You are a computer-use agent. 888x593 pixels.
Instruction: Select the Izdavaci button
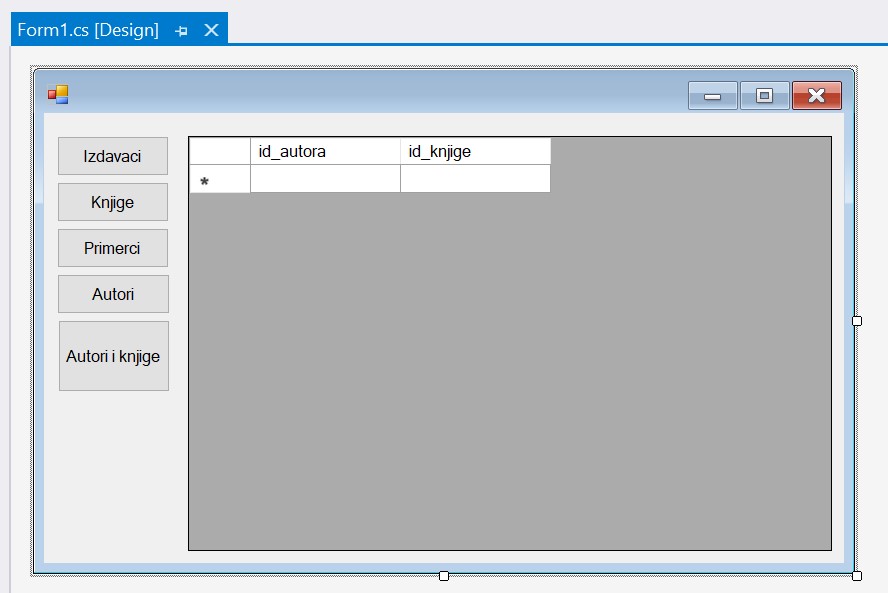(113, 157)
